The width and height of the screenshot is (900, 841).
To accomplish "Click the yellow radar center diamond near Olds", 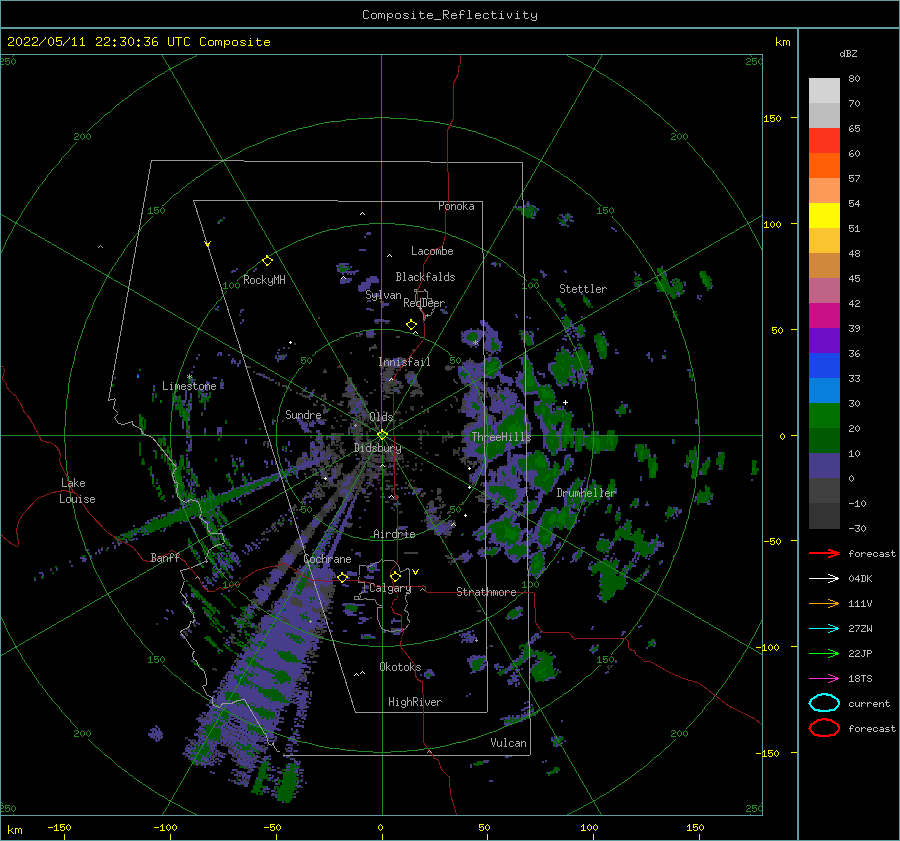I will pyautogui.click(x=382, y=435).
